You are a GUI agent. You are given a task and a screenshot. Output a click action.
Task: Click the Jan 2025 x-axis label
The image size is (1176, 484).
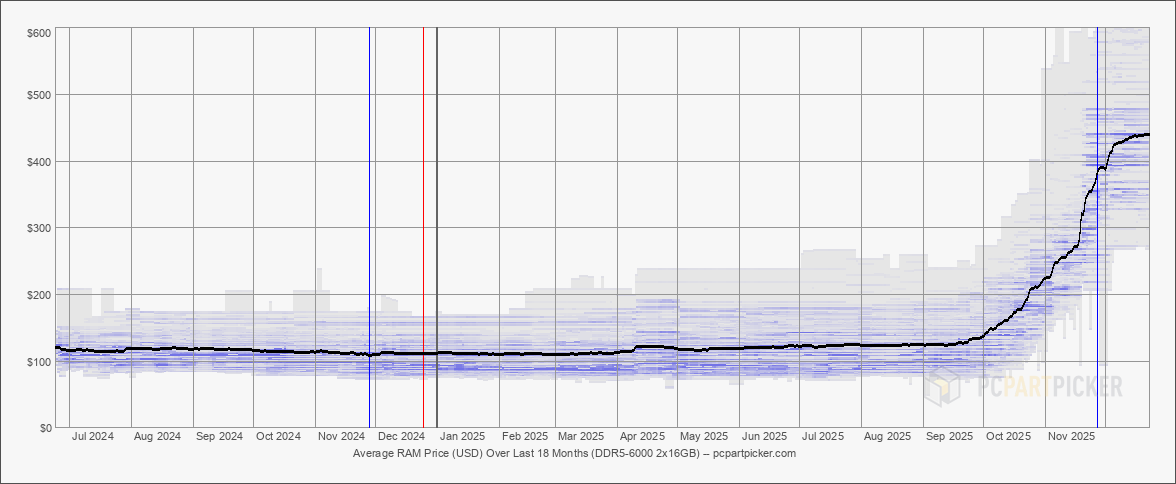tap(463, 437)
